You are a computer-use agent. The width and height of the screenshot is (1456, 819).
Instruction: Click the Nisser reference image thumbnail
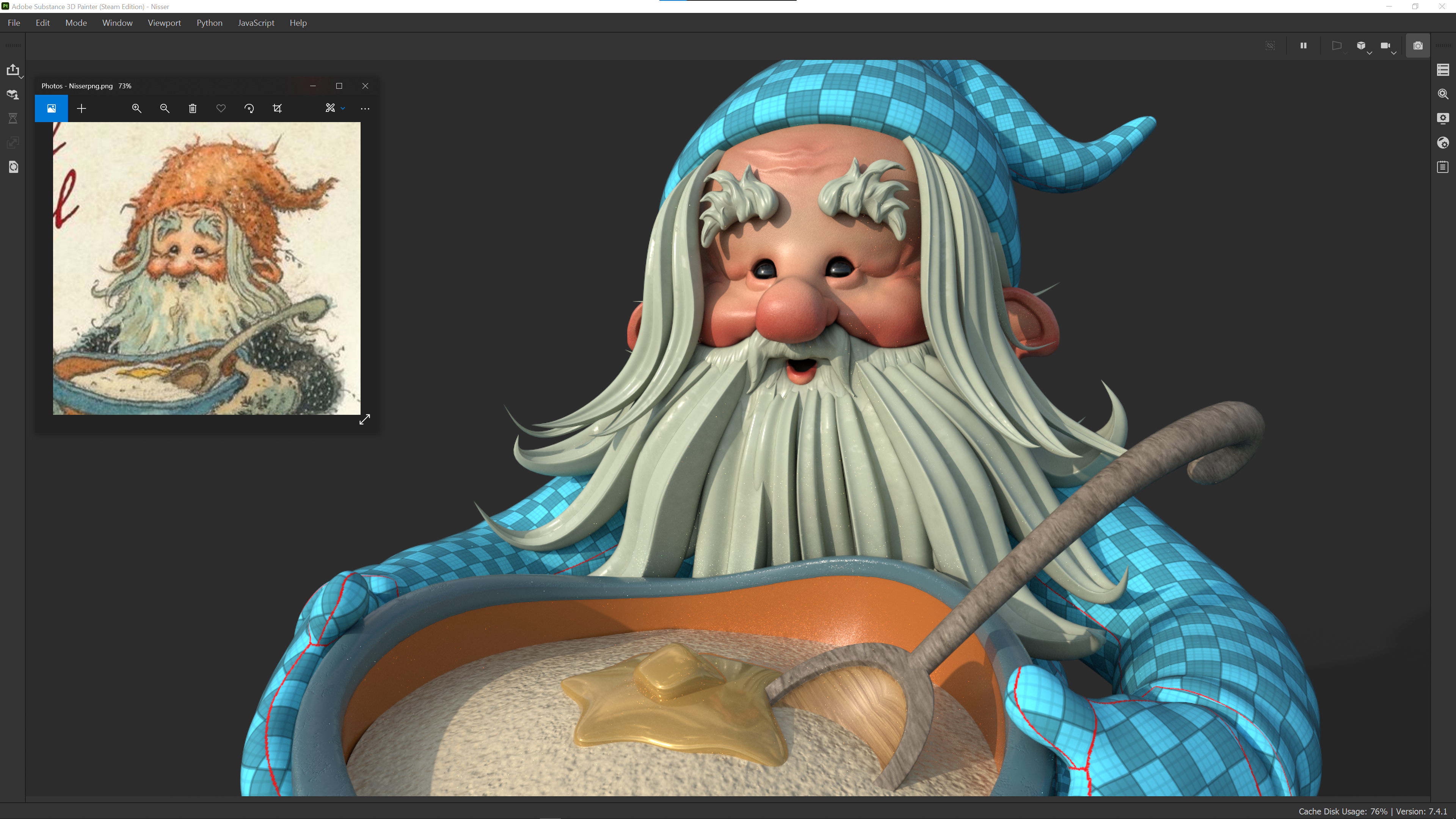(x=206, y=268)
